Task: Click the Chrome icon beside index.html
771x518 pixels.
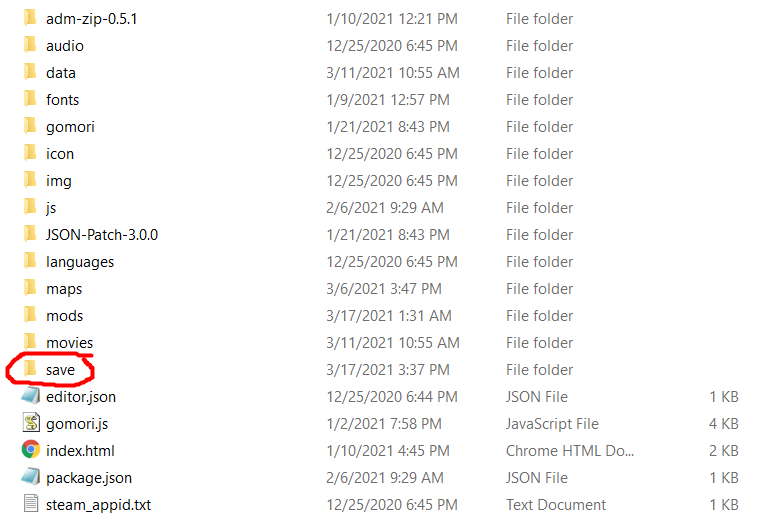Action: click(30, 450)
